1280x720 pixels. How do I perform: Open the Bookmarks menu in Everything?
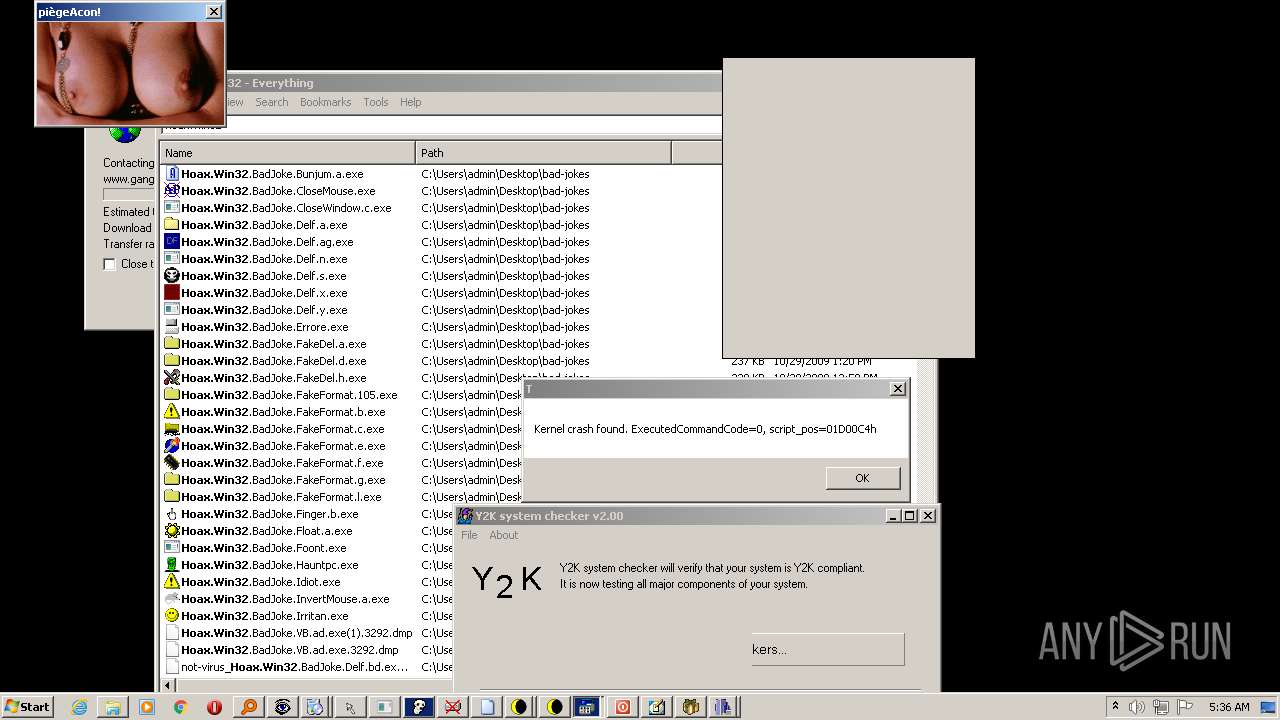coord(325,102)
